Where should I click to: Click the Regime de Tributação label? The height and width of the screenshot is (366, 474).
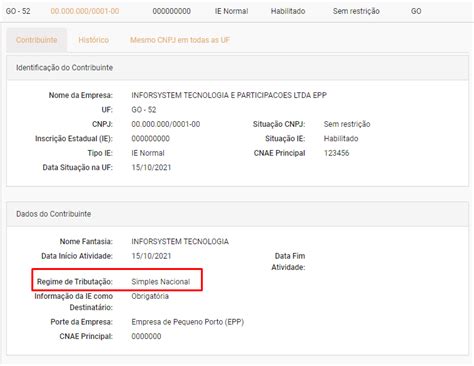[75, 282]
